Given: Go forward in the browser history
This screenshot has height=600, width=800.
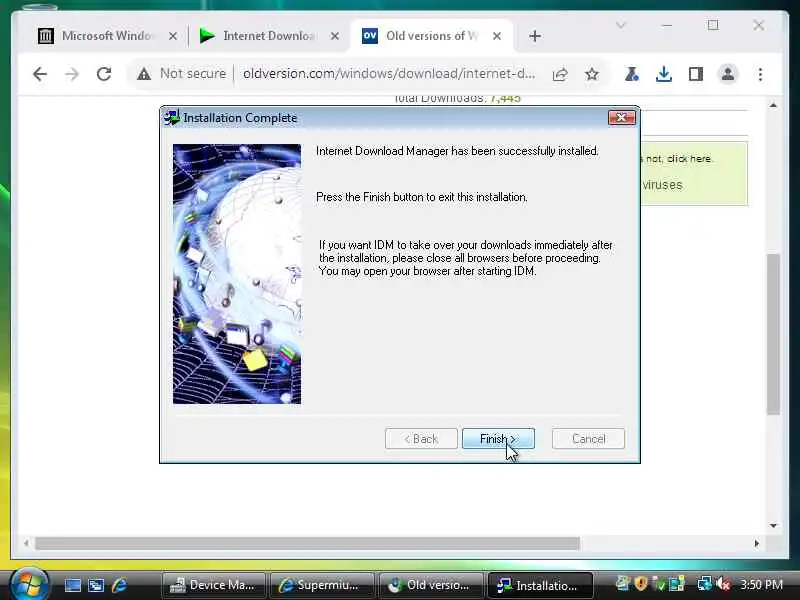Looking at the screenshot, I should pyautogui.click(x=72, y=74).
